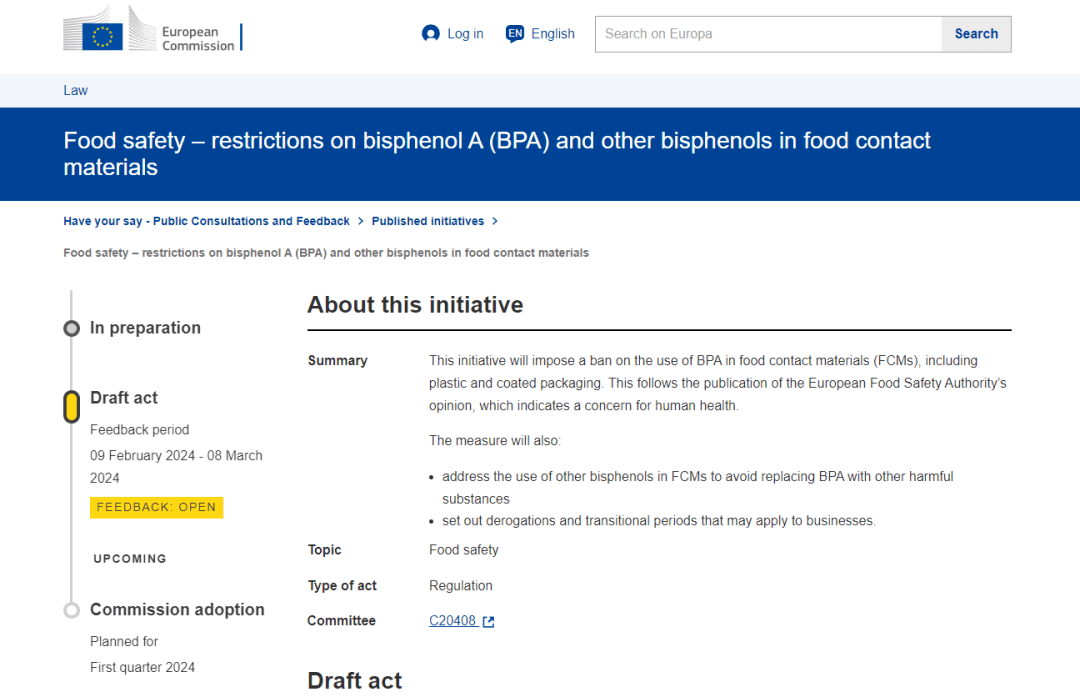The height and width of the screenshot is (697, 1080).
Task: Navigate to Published initiatives breadcrumb
Action: click(x=428, y=221)
